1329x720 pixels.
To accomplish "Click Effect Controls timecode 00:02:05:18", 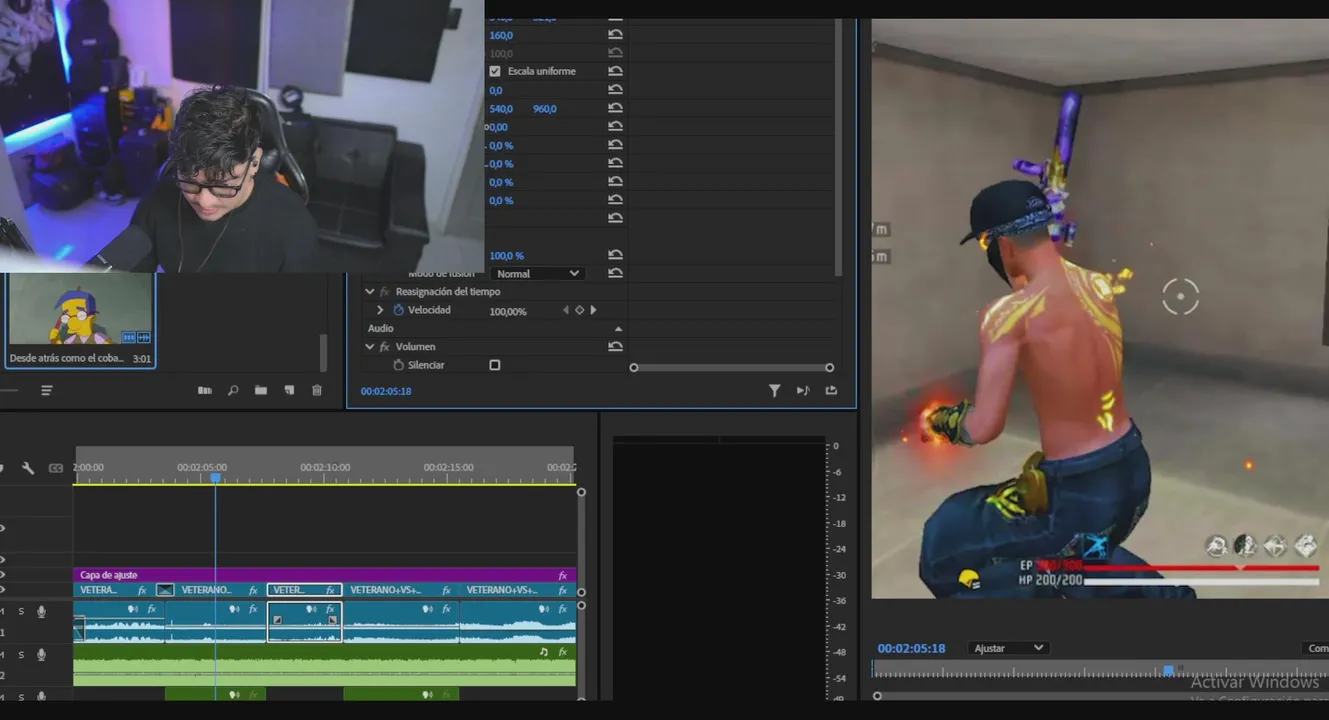I will click(x=386, y=391).
